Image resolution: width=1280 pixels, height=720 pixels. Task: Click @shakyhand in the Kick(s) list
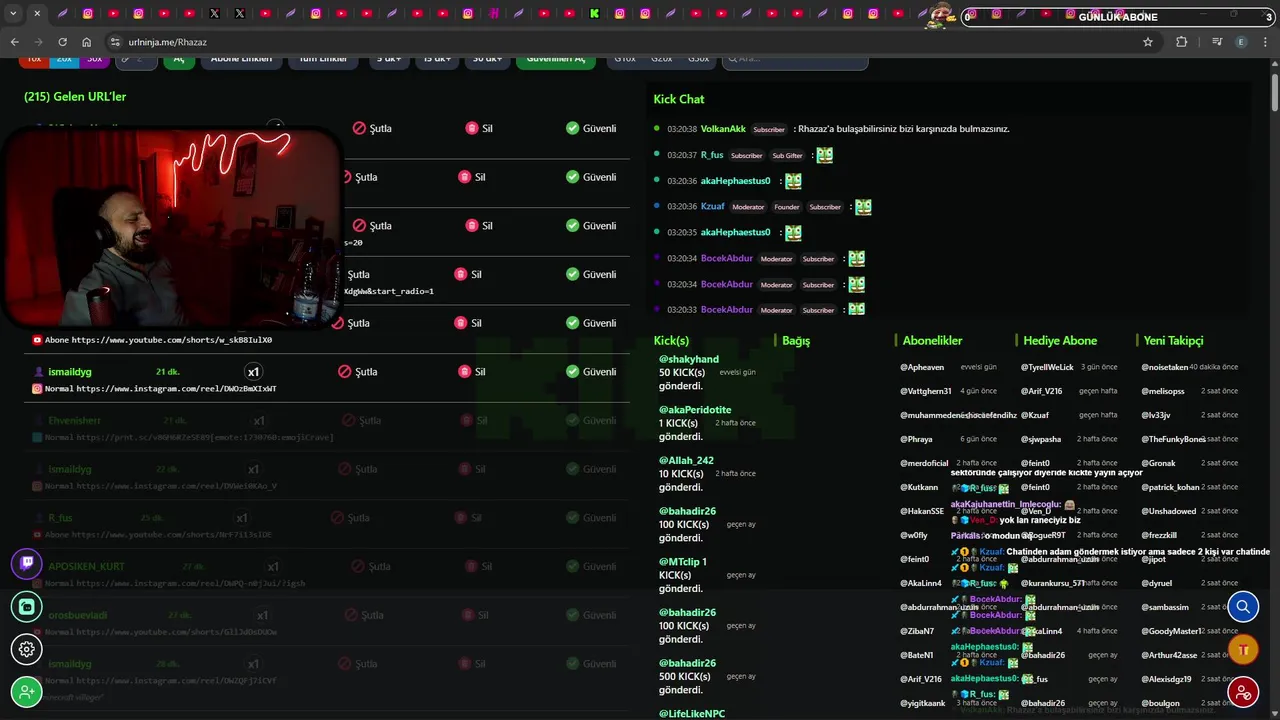[x=689, y=359]
